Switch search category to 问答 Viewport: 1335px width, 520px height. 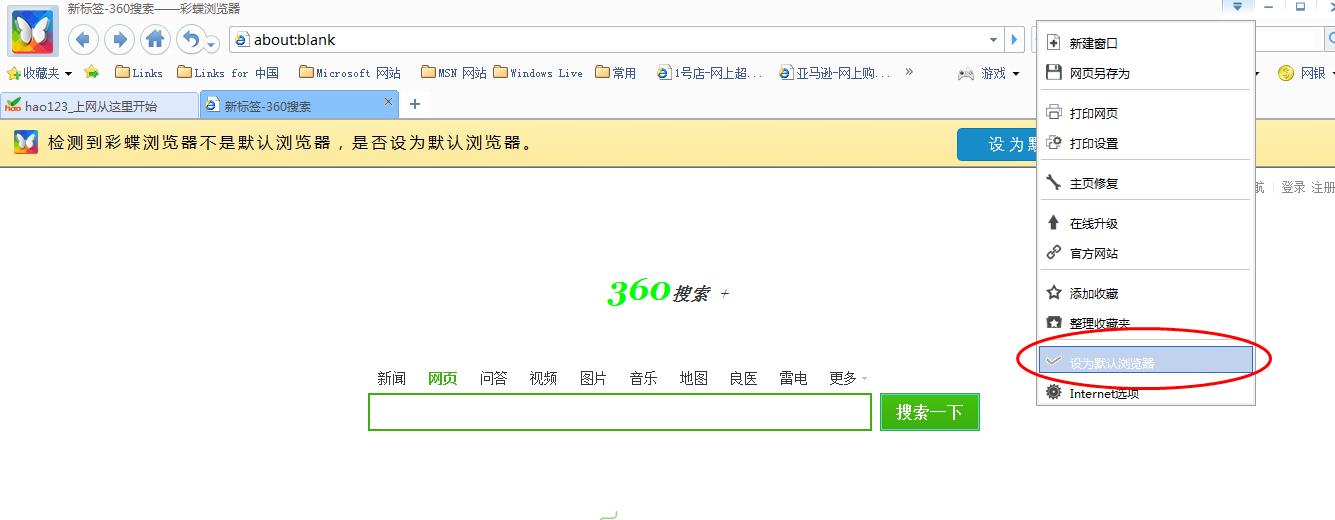(493, 378)
